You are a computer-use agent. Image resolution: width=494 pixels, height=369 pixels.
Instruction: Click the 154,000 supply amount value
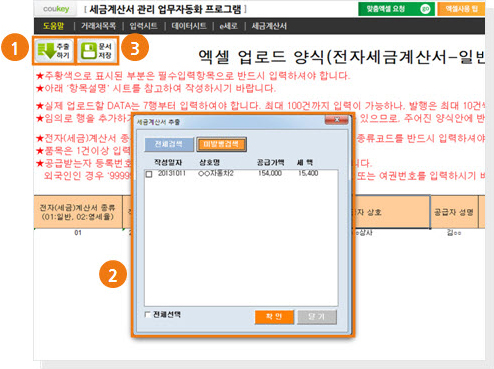coord(270,173)
